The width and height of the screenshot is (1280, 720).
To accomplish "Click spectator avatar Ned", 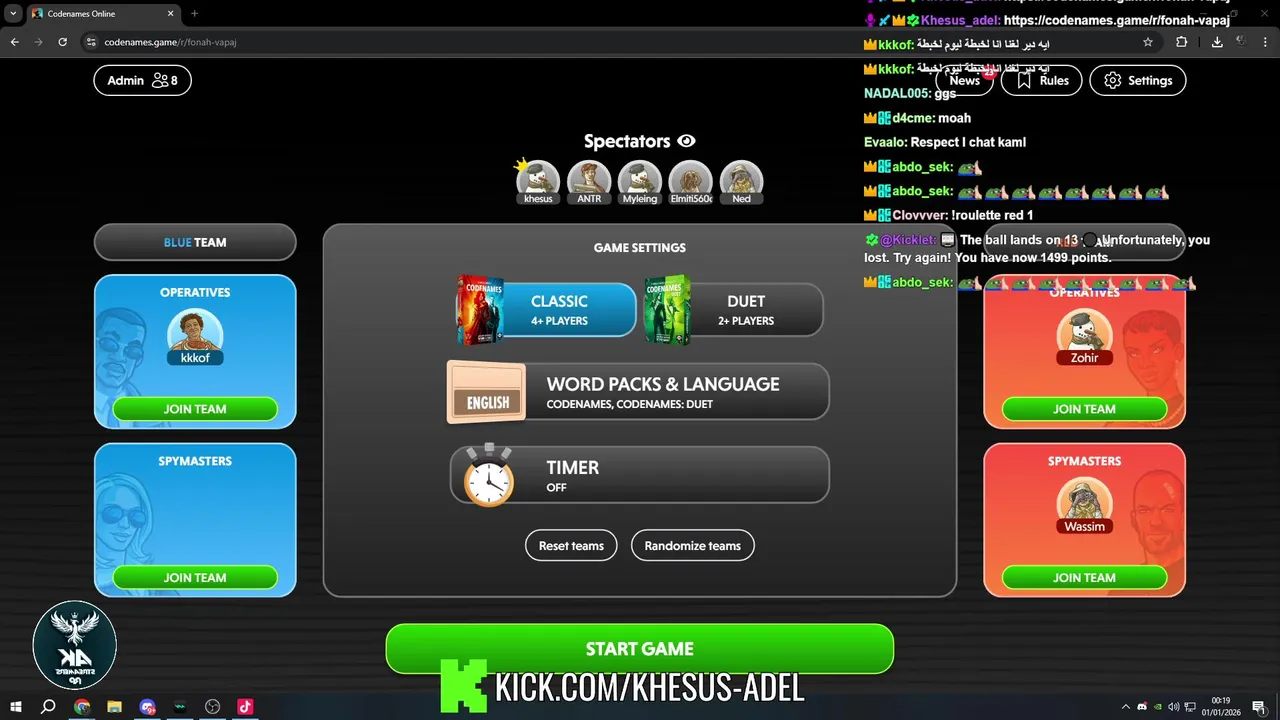I will tap(741, 182).
